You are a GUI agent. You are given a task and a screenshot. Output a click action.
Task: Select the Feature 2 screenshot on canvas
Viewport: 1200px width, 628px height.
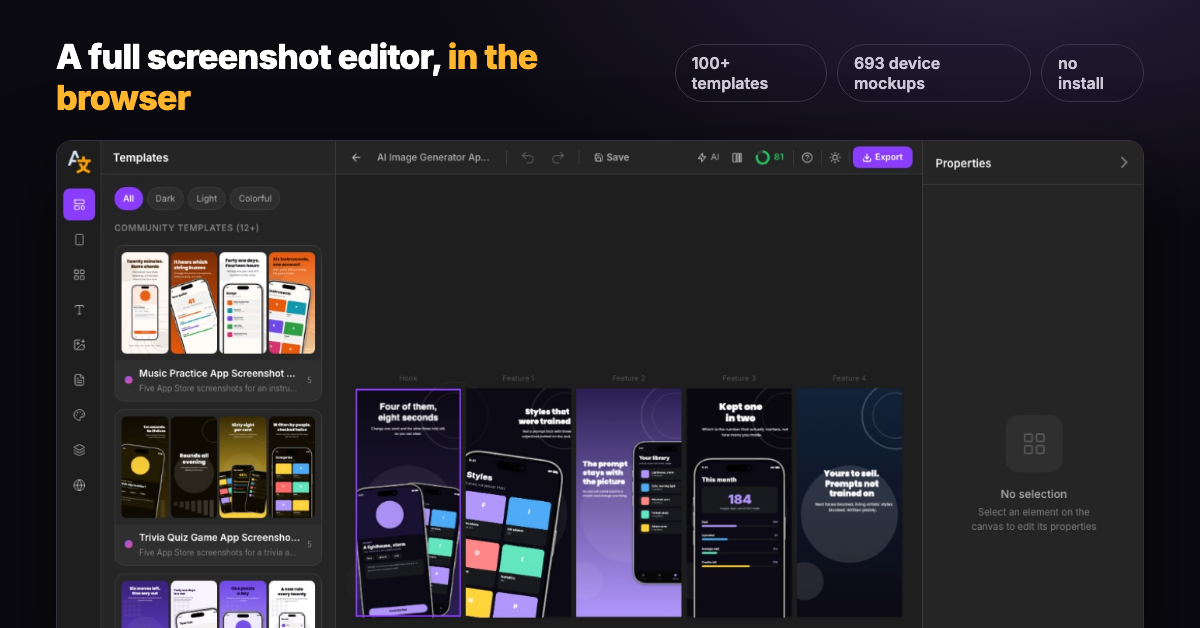(628, 503)
